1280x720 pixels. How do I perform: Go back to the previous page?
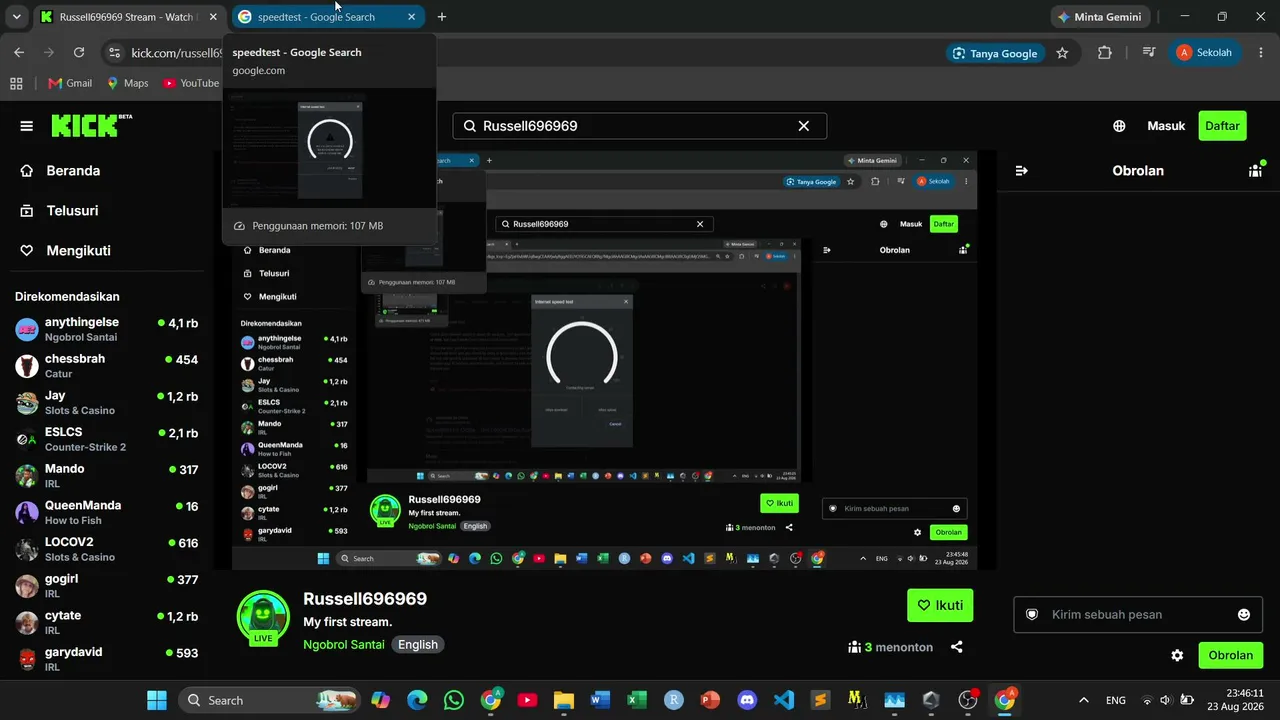19,53
